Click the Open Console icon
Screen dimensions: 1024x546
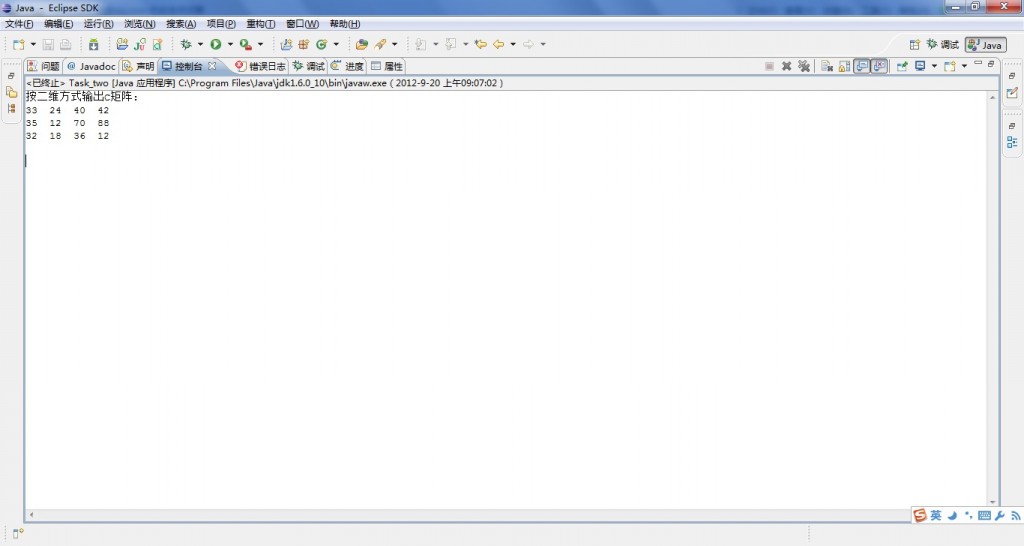pyautogui.click(x=950, y=66)
